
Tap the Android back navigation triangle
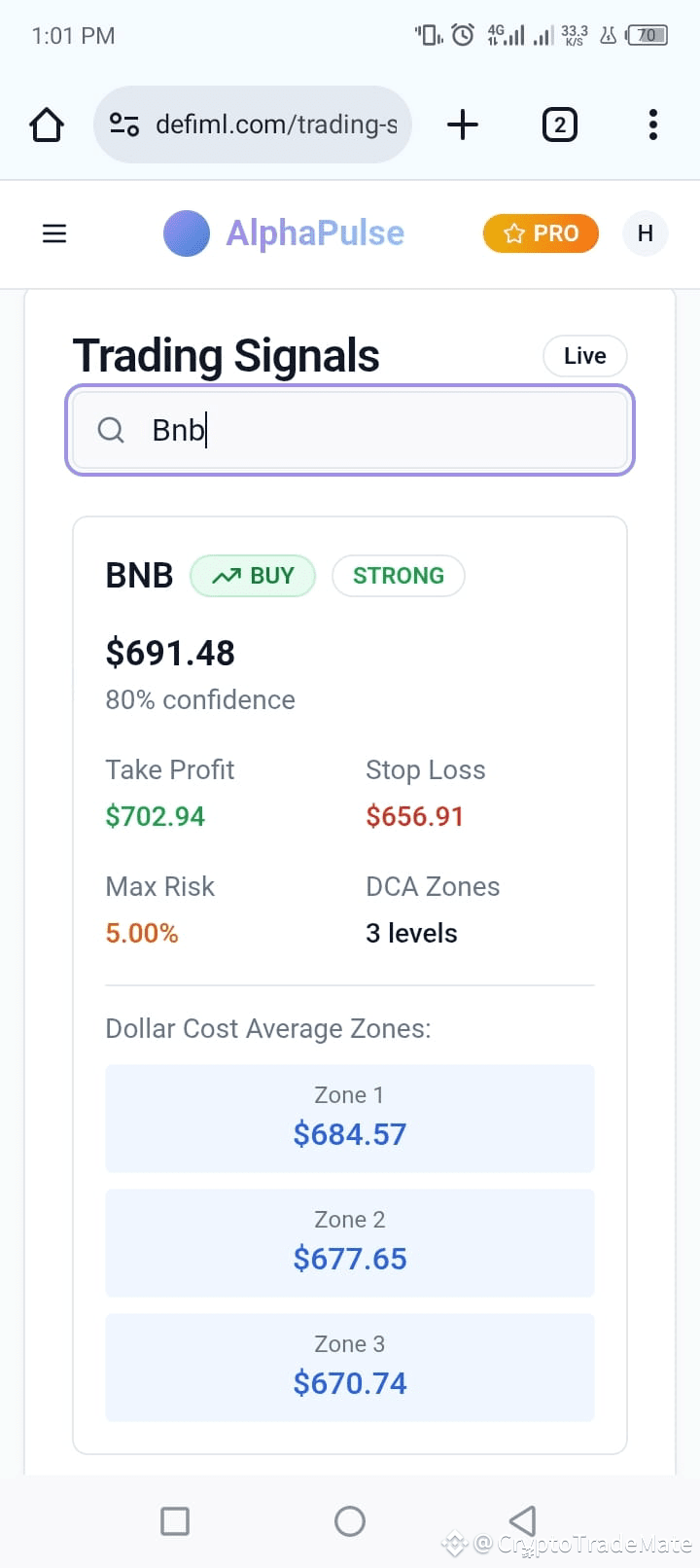coord(523,1521)
